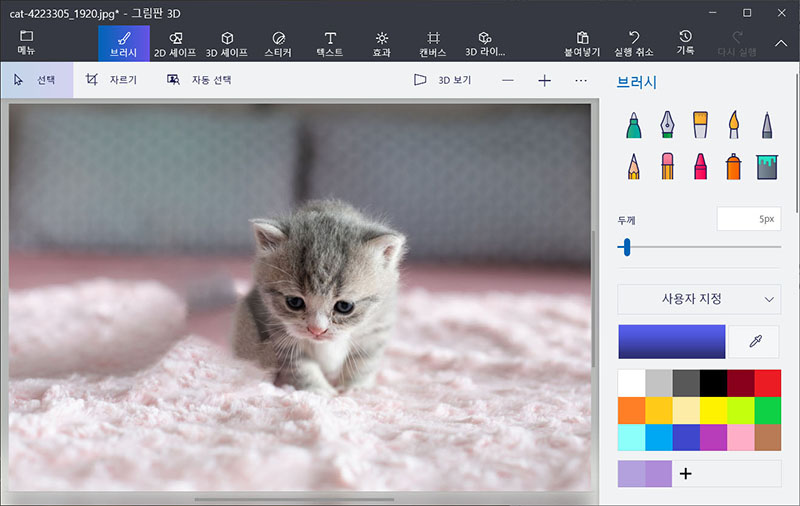800x506 pixels.
Task: Select the pencil brush
Action: 634,166
